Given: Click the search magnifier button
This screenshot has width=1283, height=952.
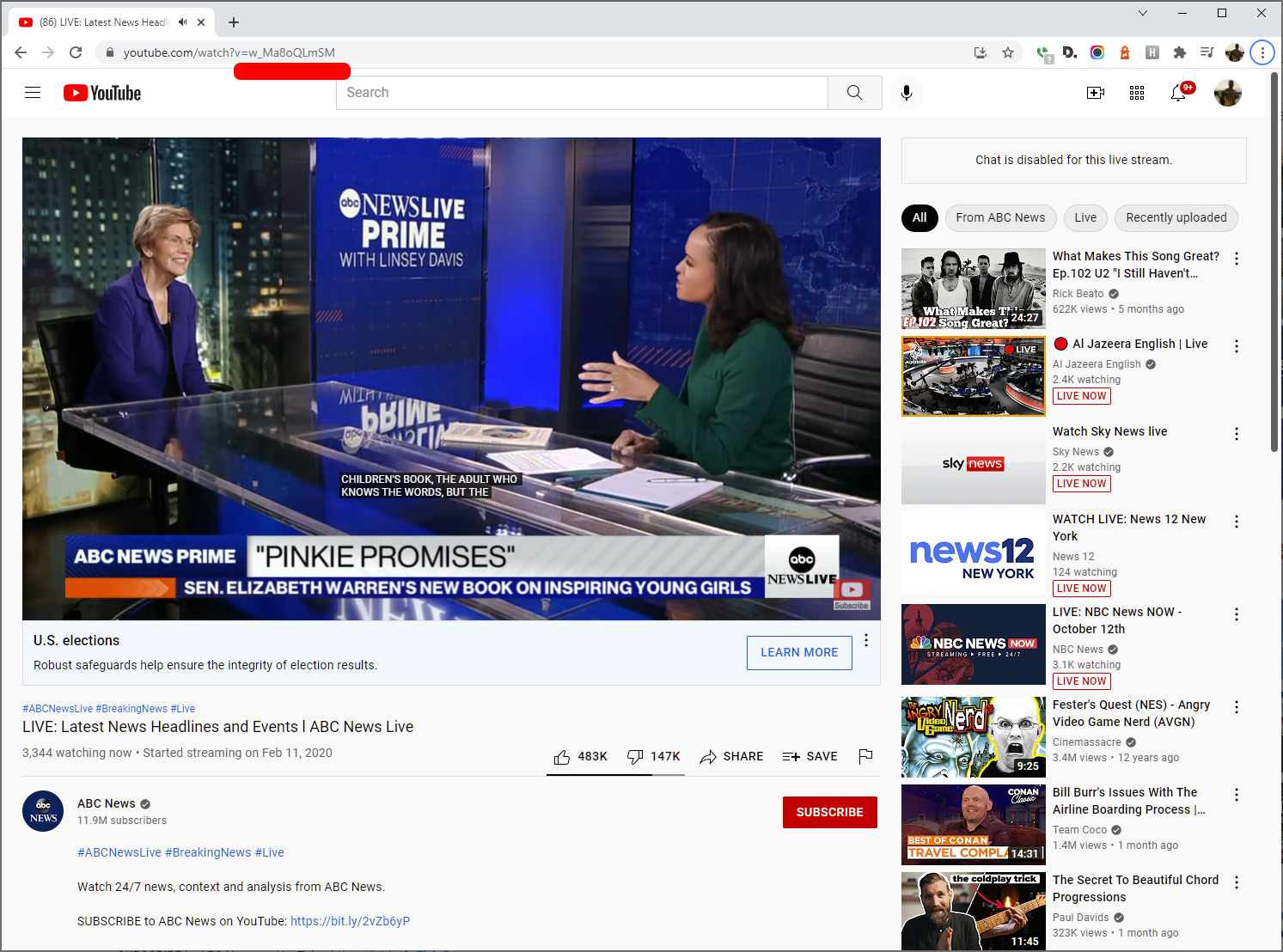Looking at the screenshot, I should [854, 93].
